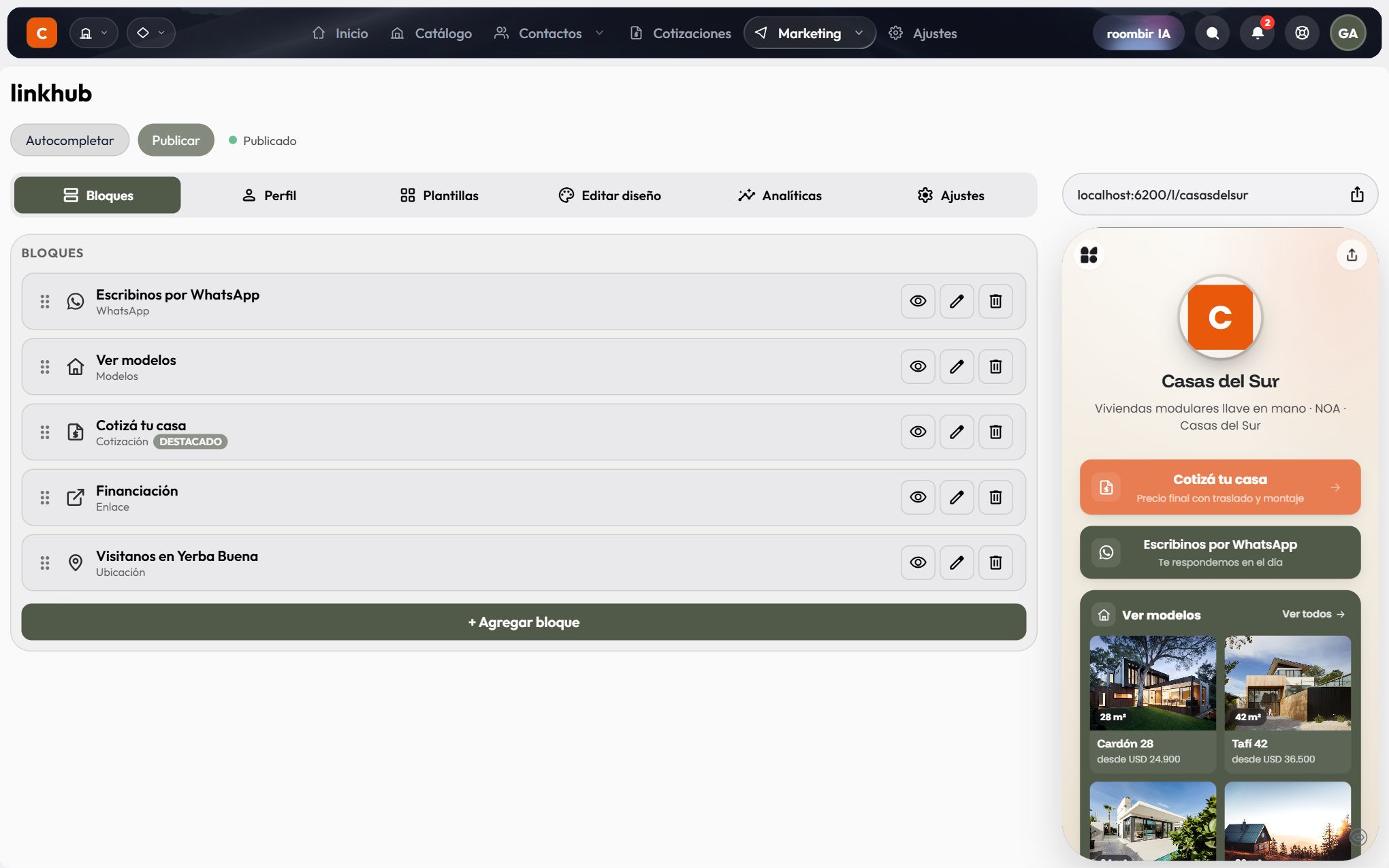The width and height of the screenshot is (1389, 868).
Task: Open the Plantillas tab
Action: 439,195
